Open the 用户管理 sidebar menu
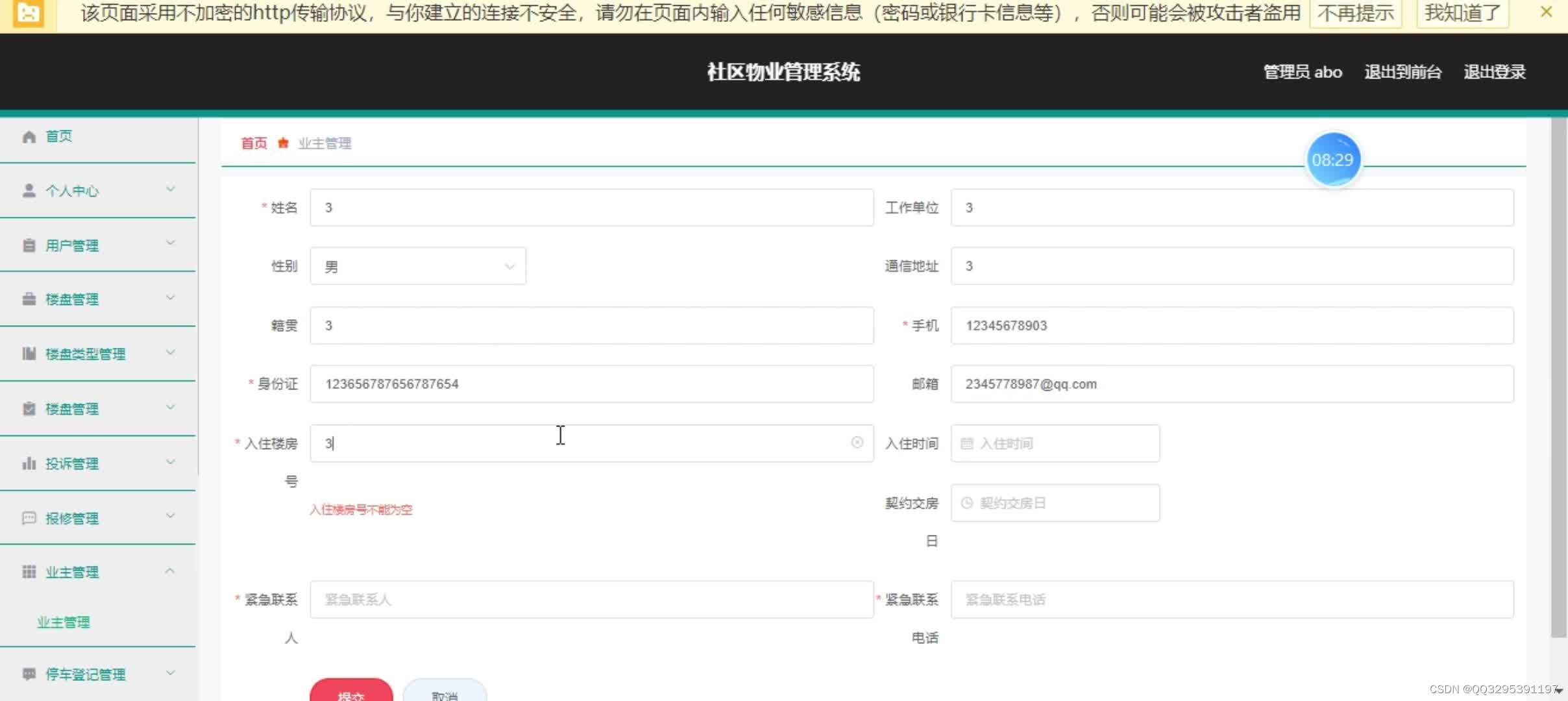The height and width of the screenshot is (701, 1568). pos(98,245)
